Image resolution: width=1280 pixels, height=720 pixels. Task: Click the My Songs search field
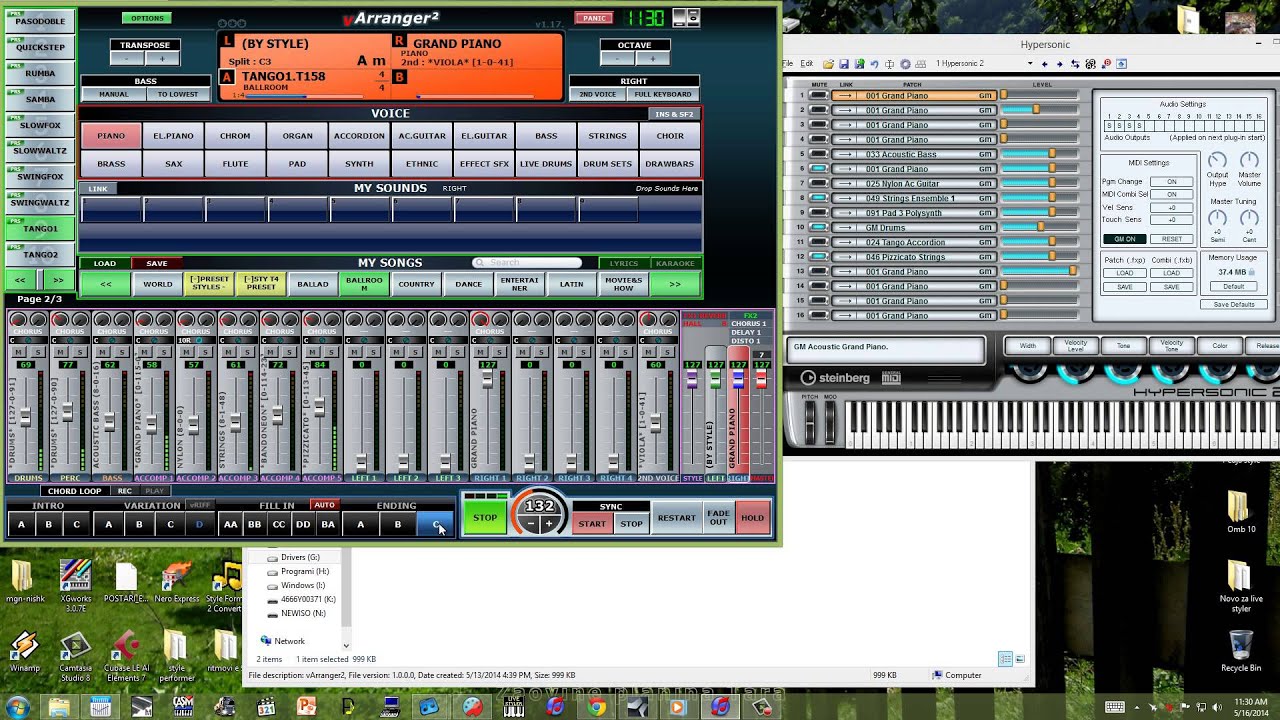528,263
